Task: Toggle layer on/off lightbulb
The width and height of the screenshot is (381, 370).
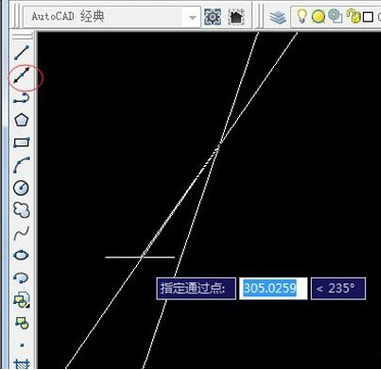Action: click(302, 16)
